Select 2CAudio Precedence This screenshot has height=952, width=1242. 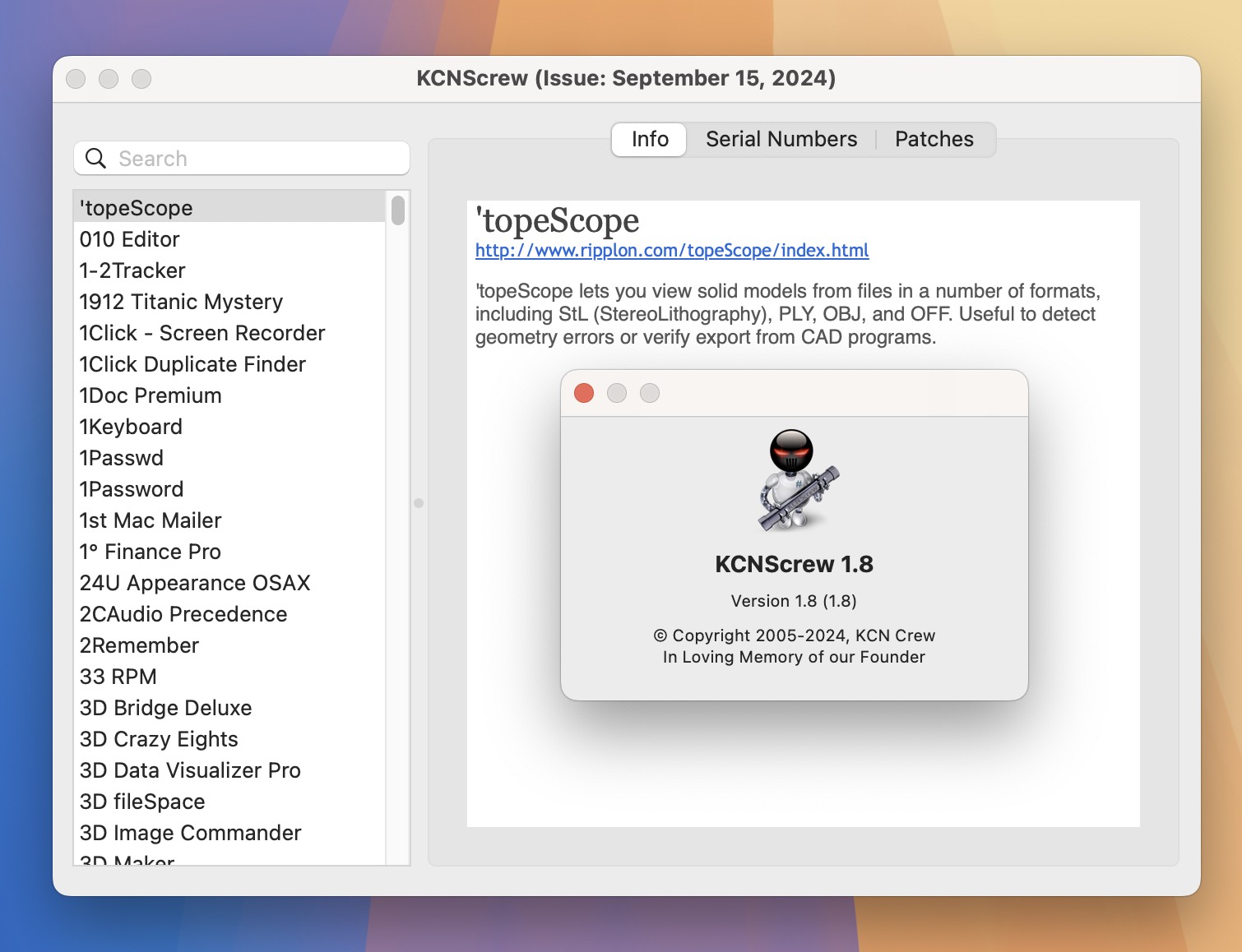pyautogui.click(x=229, y=614)
